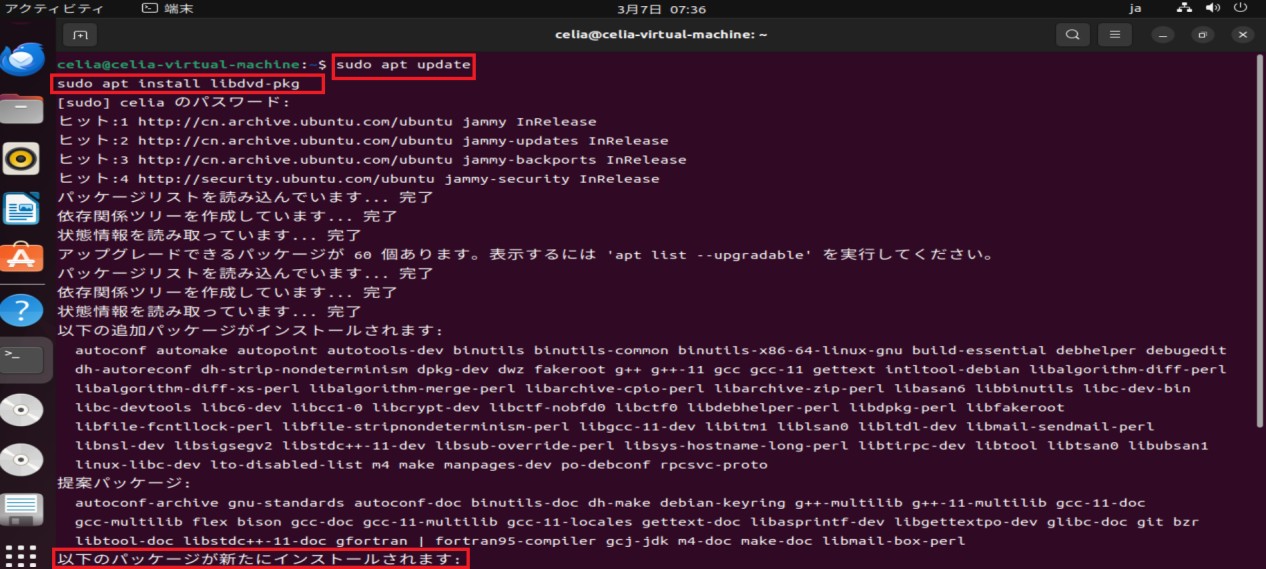Click the 提案パッケージ: heading line

[123, 482]
